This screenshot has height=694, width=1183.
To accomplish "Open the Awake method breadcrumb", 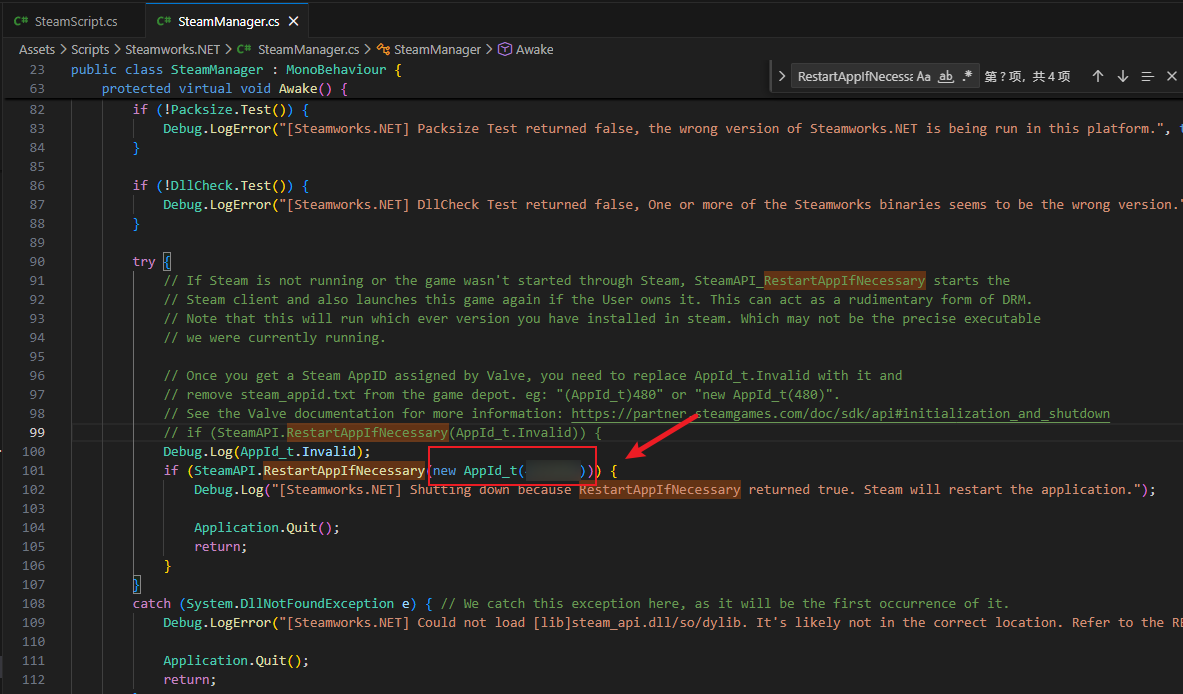I will click(x=534, y=49).
